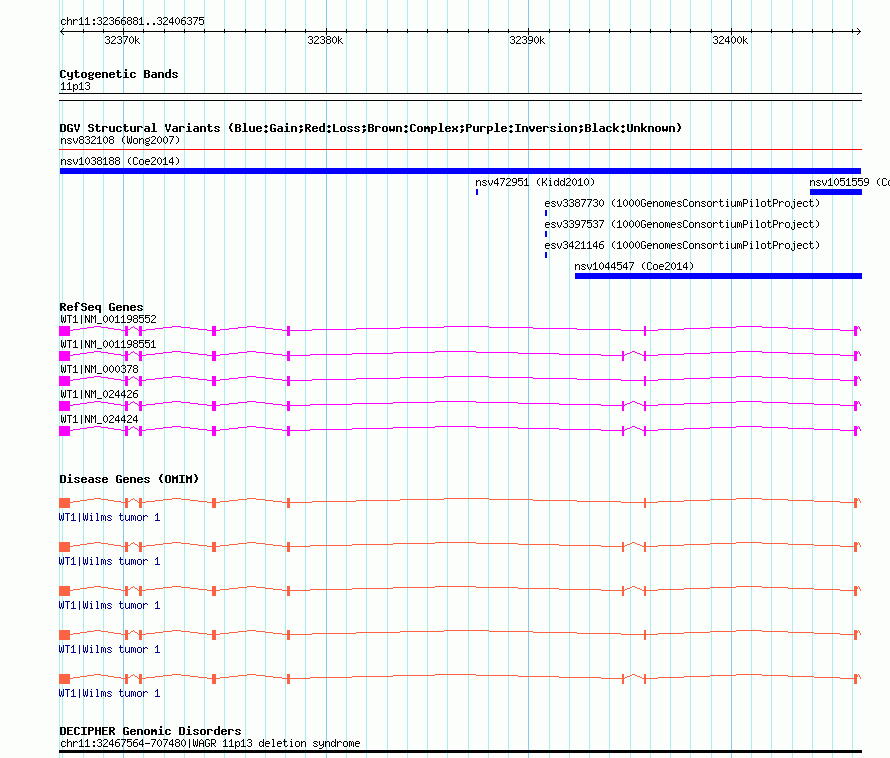Click the 32400k ruler position label
This screenshot has width=890, height=758.
730,40
